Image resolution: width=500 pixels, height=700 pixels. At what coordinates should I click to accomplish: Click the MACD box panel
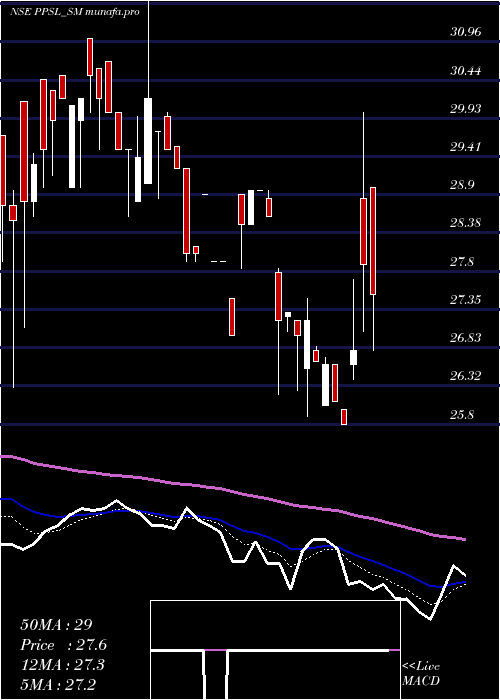(x=275, y=650)
